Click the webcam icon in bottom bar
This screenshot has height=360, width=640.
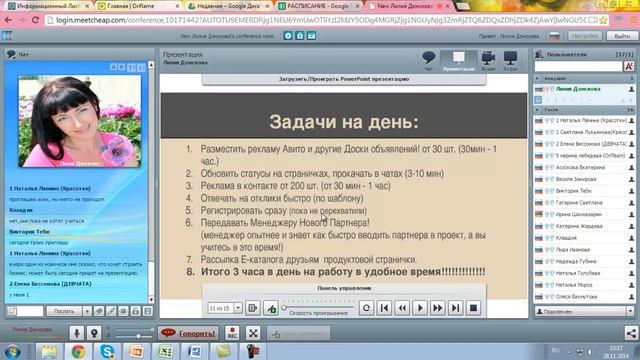pos(94,333)
